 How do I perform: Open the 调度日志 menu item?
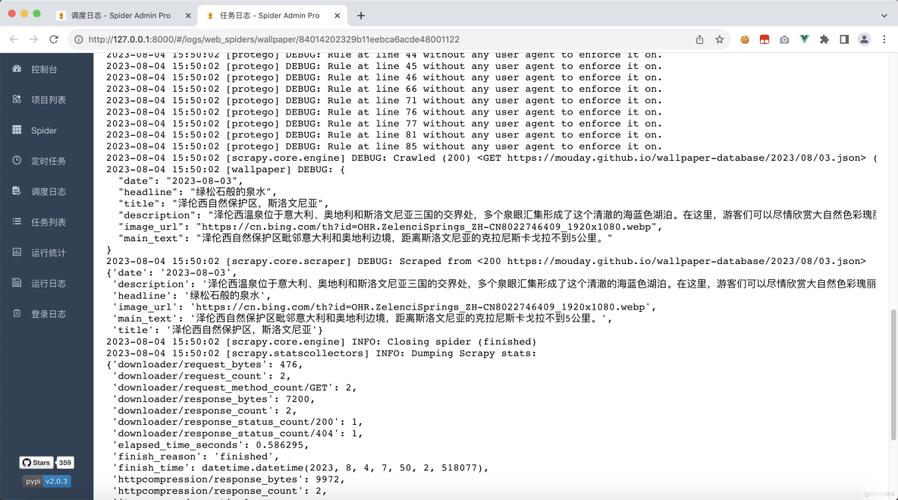(x=46, y=191)
